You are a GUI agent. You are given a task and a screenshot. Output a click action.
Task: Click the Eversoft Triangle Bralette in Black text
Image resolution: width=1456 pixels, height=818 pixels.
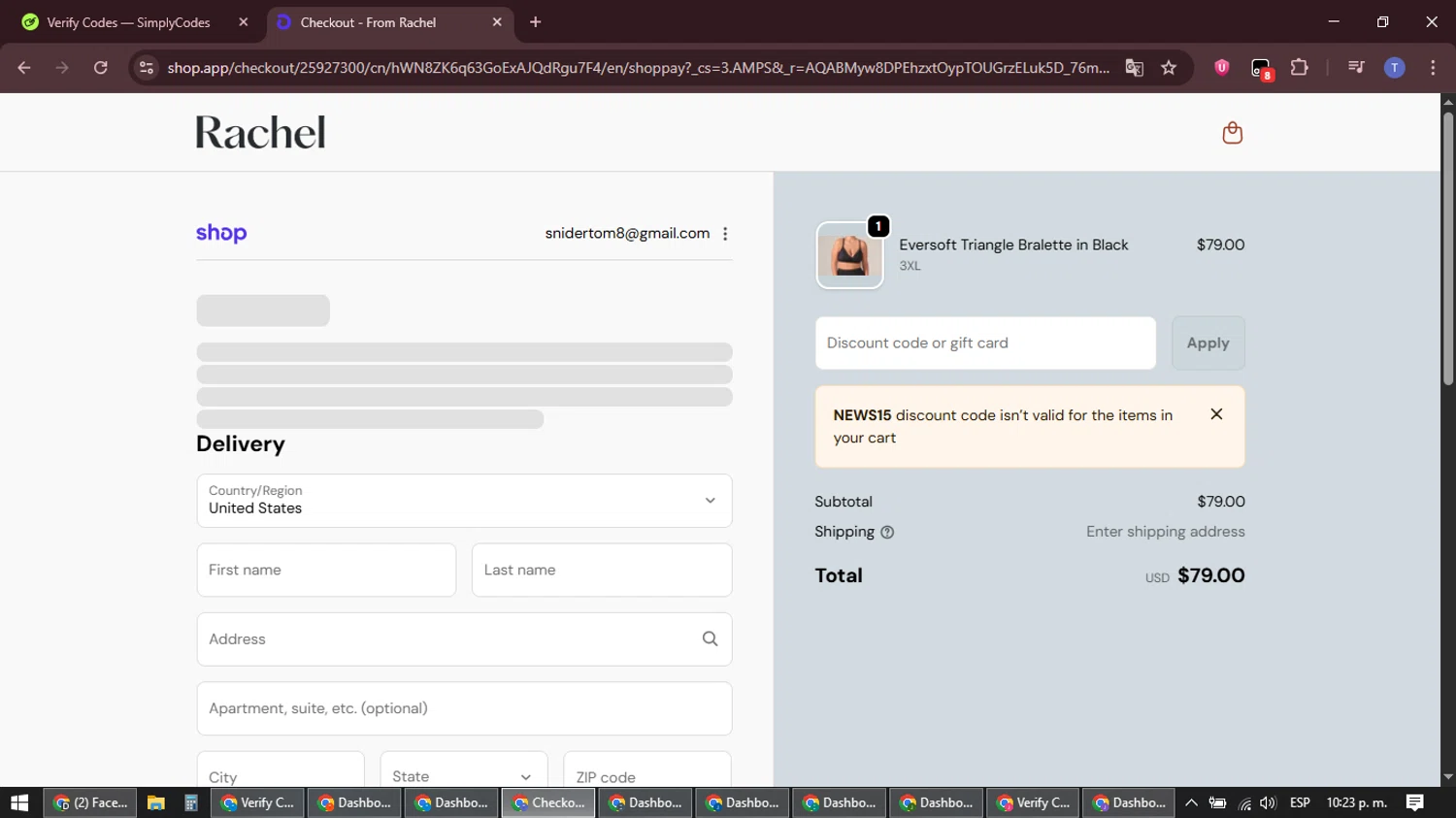[1013, 245]
